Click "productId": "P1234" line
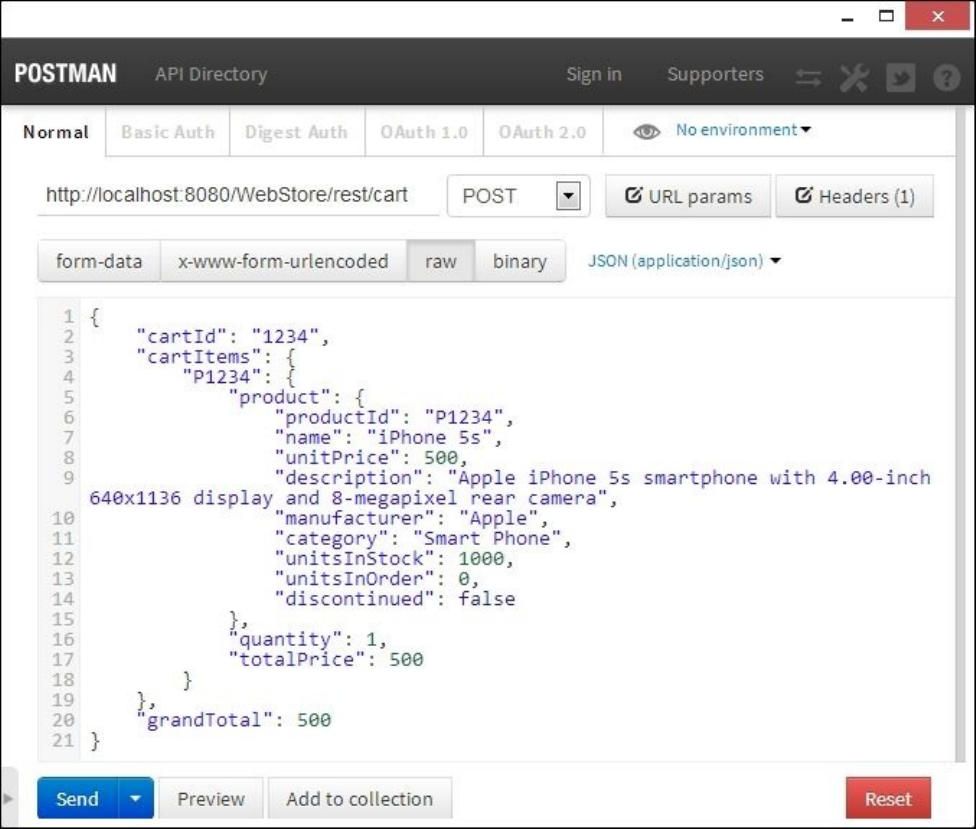Image resolution: width=976 pixels, height=829 pixels. tap(395, 417)
